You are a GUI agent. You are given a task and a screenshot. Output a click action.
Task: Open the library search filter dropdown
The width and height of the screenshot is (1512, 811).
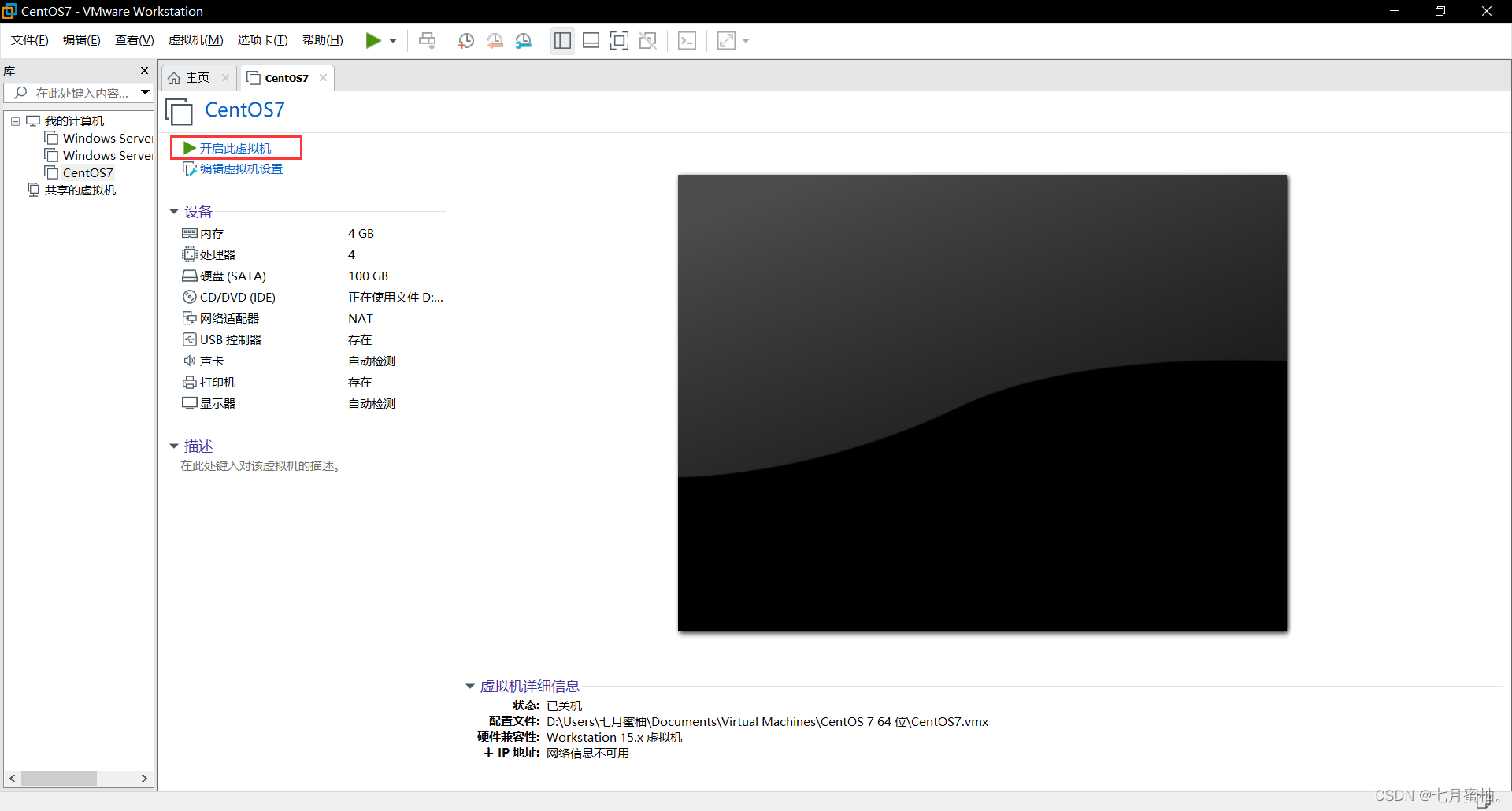pyautogui.click(x=146, y=93)
